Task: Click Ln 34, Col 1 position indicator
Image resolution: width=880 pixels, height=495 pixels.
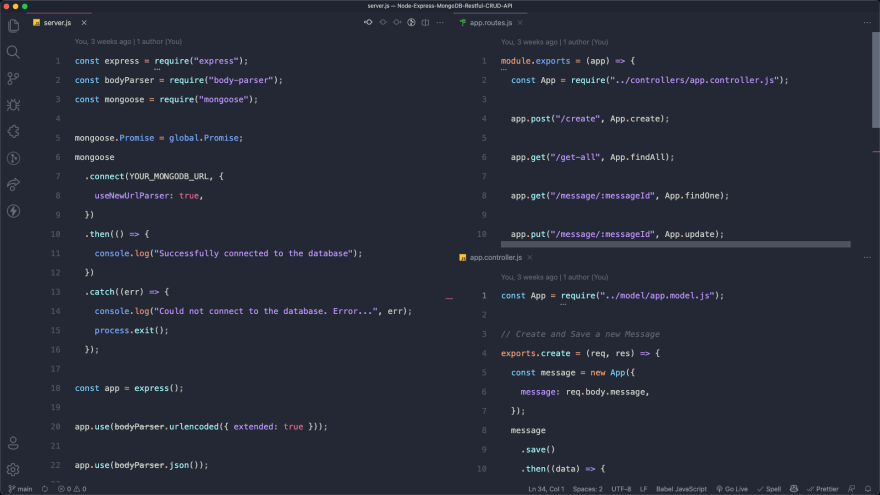Action: point(546,489)
